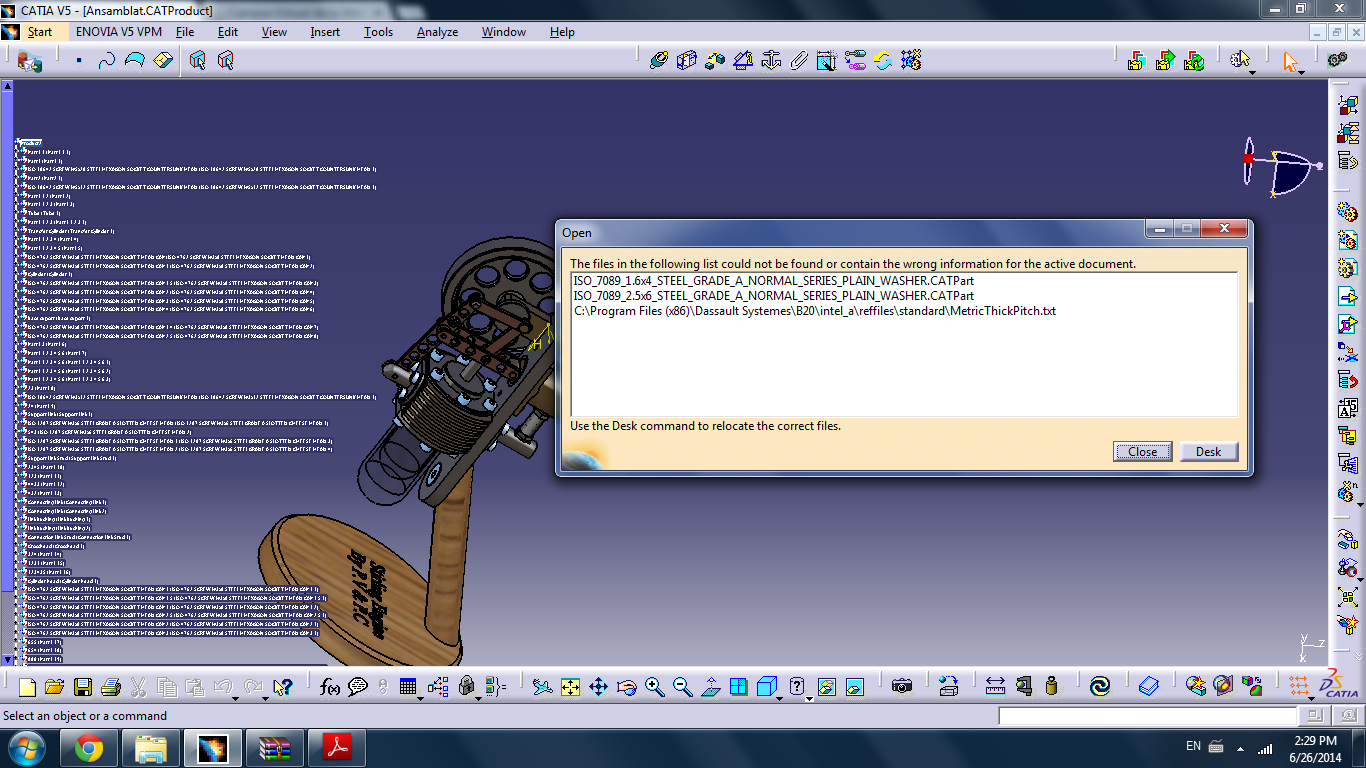1366x768 pixels.
Task: Open WinRAR from the taskbar
Action: [x=274, y=748]
